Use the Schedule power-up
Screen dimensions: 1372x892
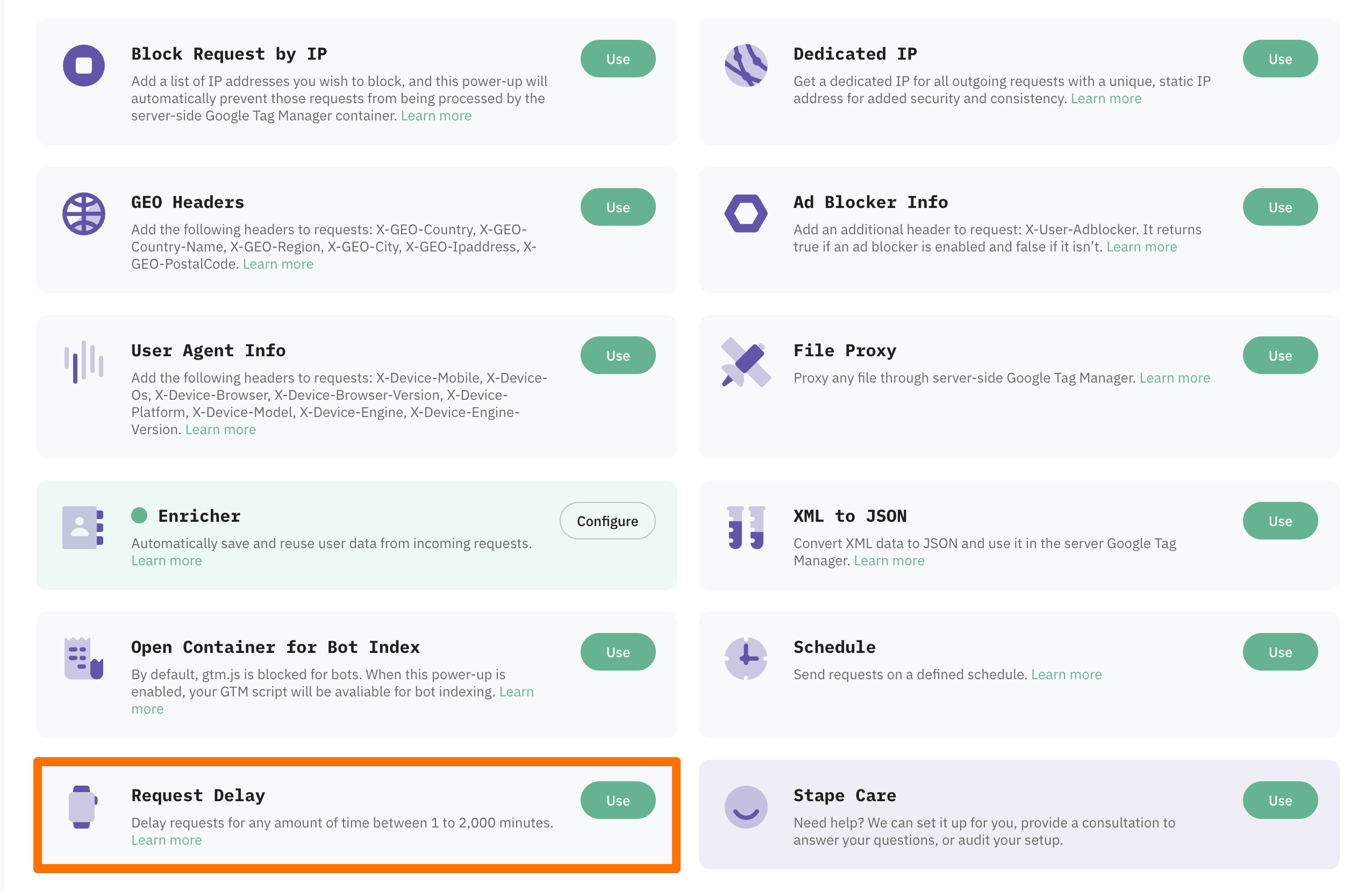point(1280,652)
